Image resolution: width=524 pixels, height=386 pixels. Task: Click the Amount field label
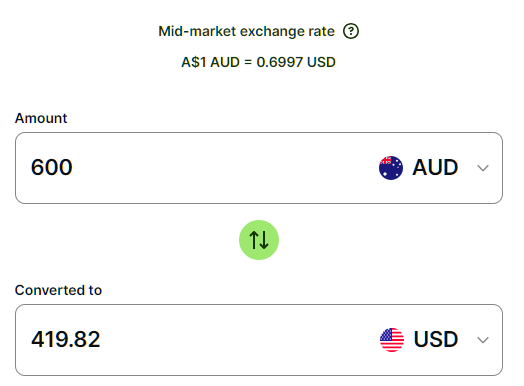coord(41,118)
